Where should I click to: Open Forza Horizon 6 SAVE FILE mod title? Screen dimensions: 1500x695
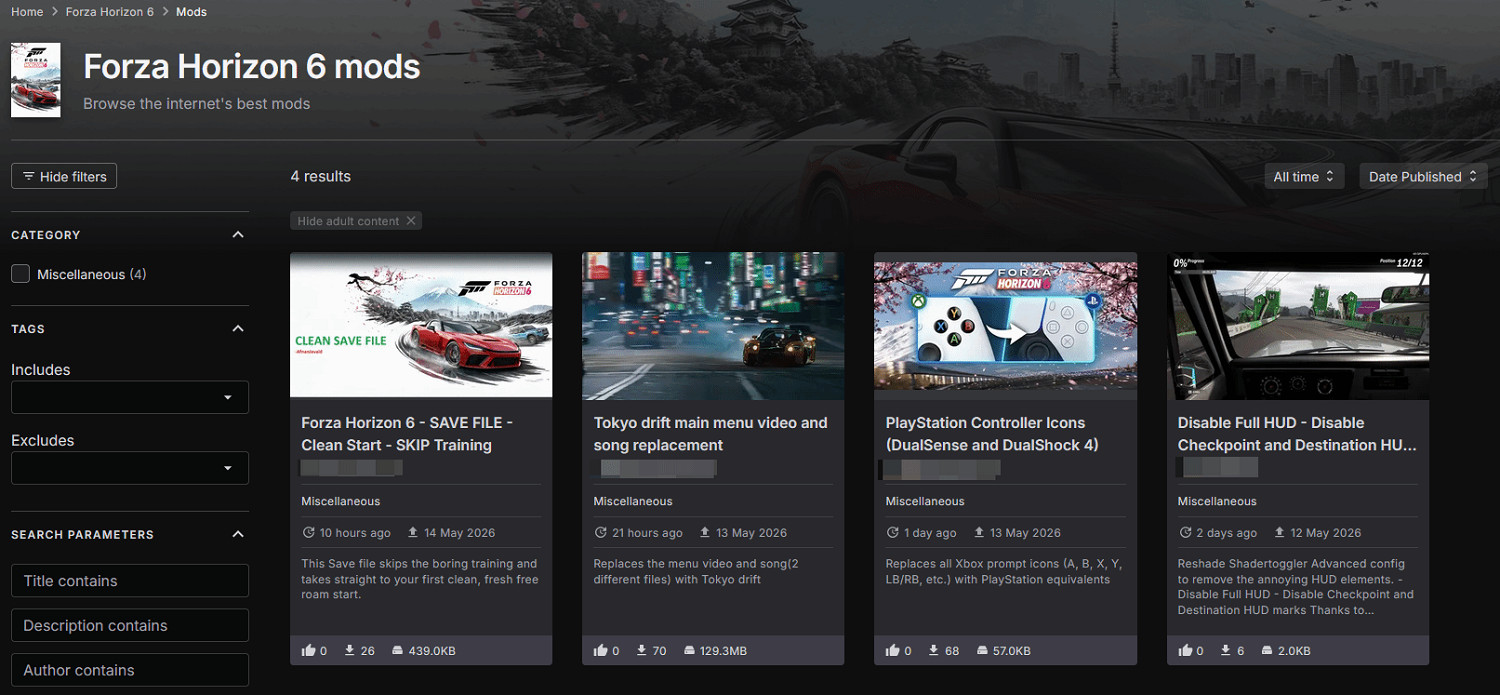pos(407,434)
